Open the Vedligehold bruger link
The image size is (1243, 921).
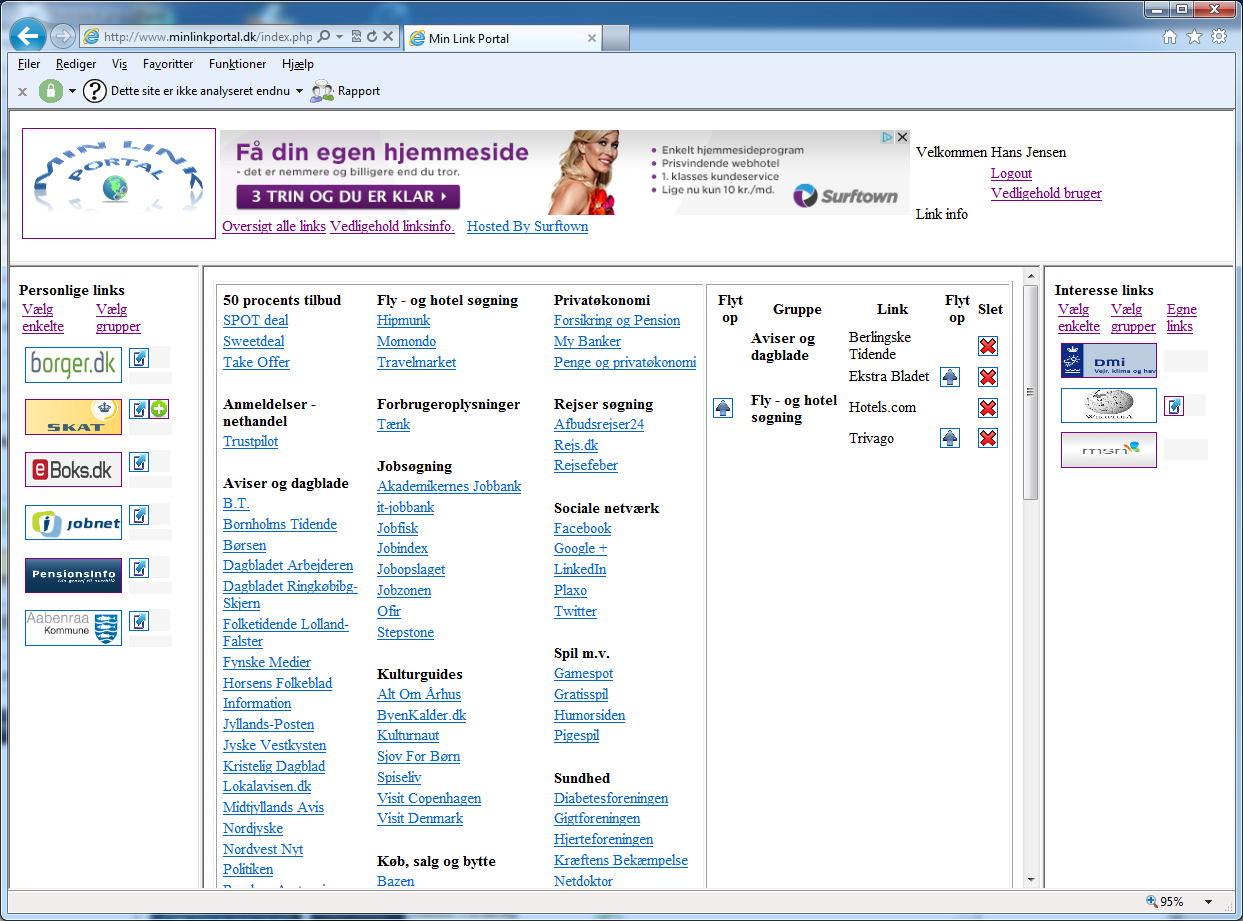click(x=1046, y=193)
